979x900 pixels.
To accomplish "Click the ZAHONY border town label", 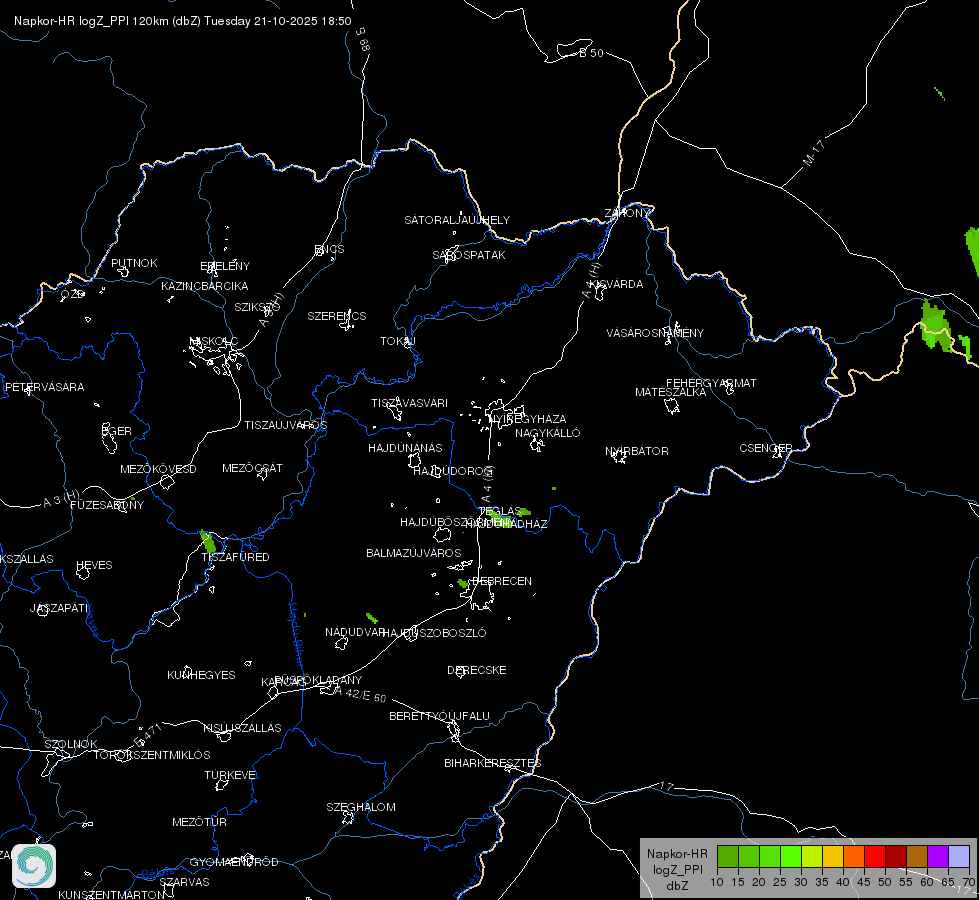I will [627, 213].
